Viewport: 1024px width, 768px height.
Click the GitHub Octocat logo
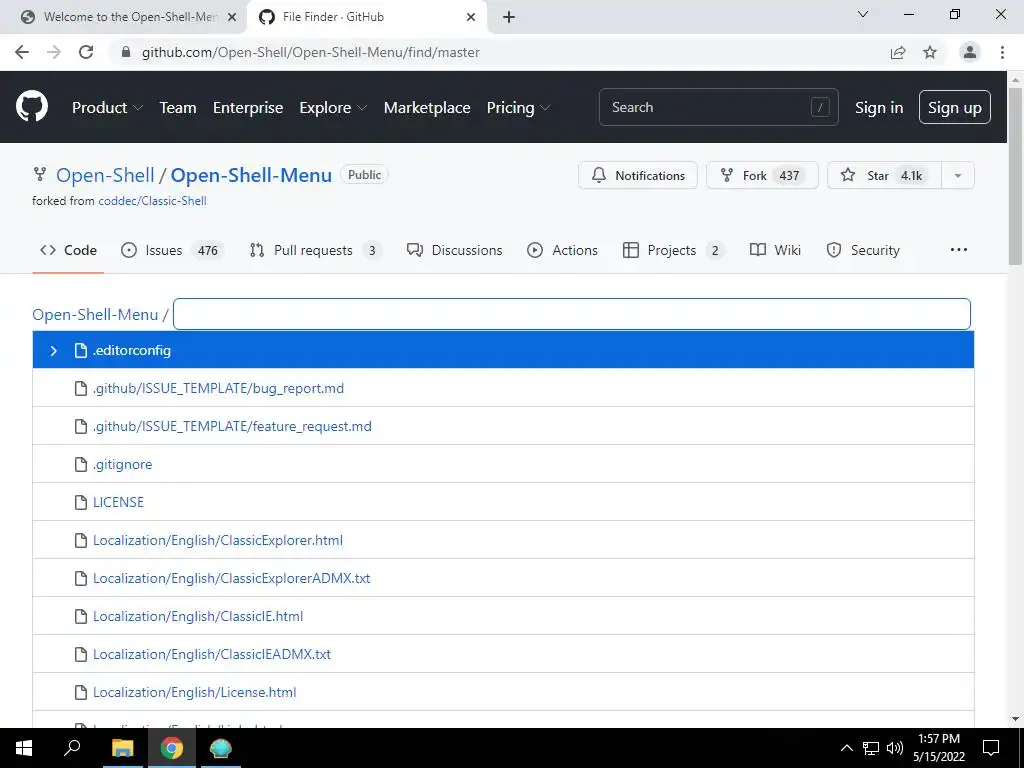pyautogui.click(x=31, y=107)
